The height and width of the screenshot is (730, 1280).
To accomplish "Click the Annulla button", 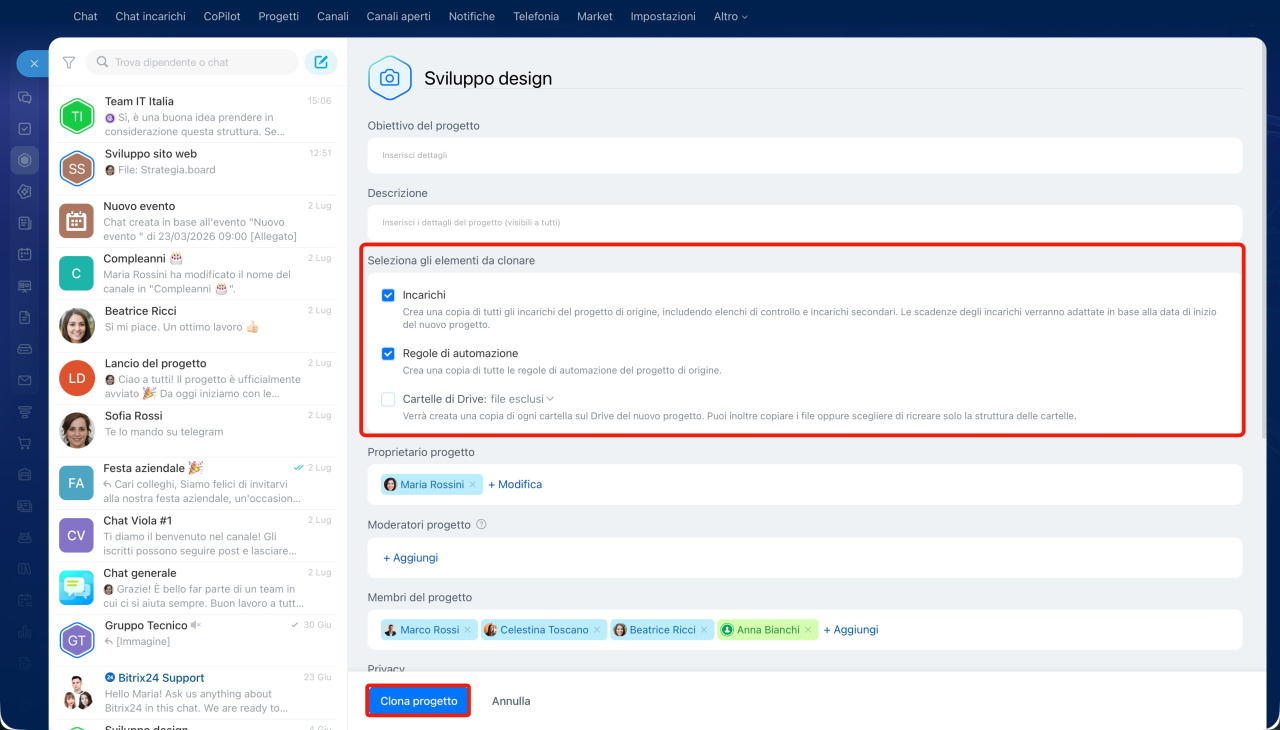I will [x=511, y=701].
